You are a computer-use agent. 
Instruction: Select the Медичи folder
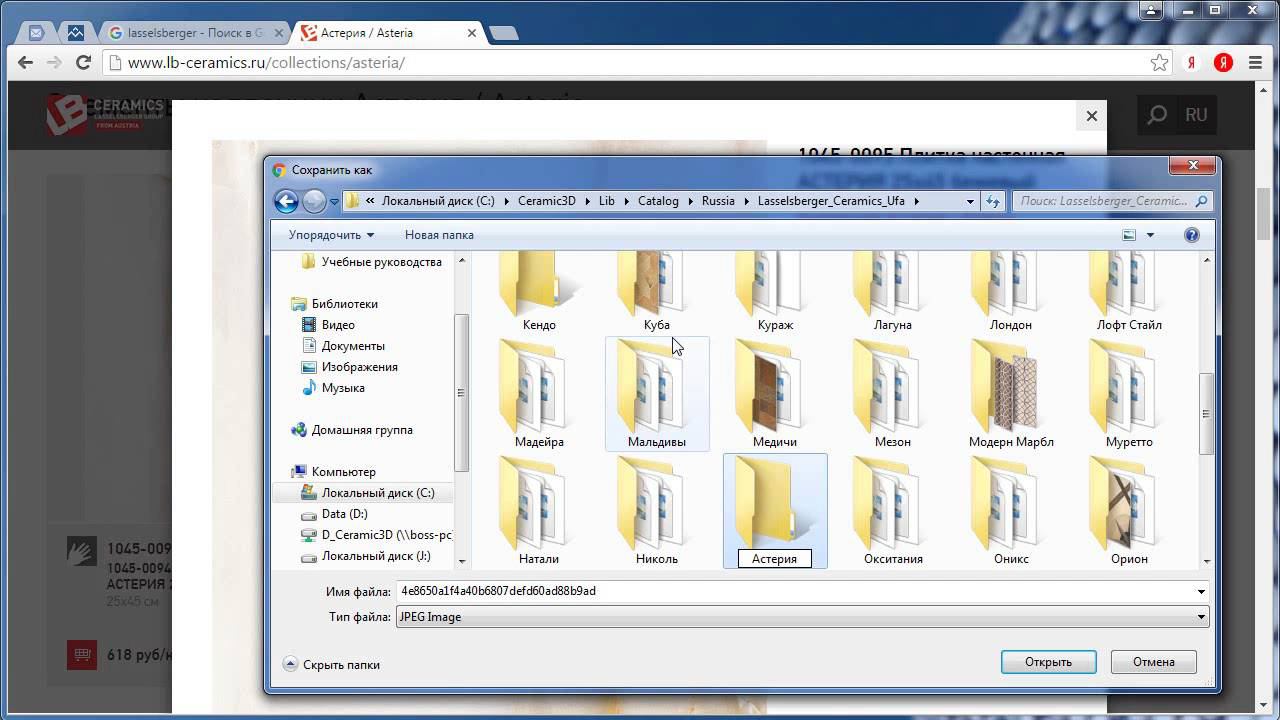775,394
